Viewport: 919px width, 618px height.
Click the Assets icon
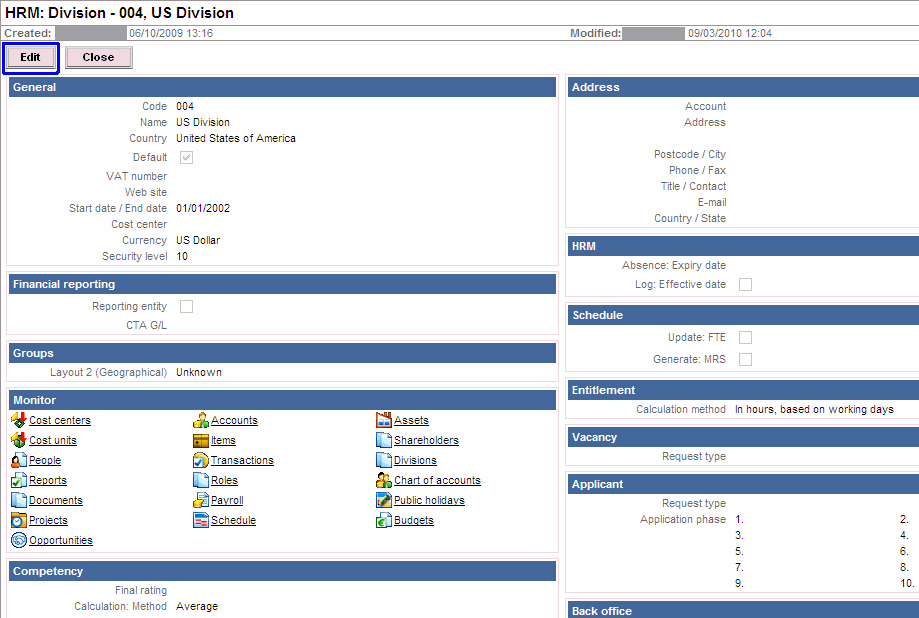pyautogui.click(x=383, y=420)
